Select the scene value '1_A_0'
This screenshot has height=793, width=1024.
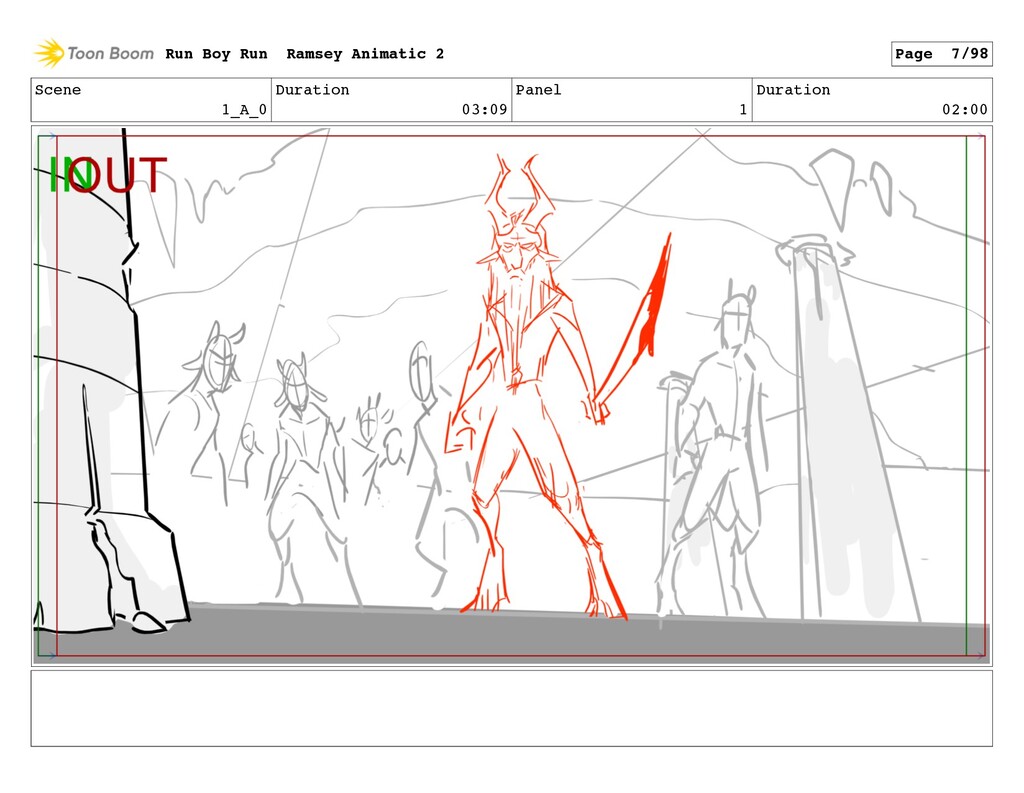(x=244, y=109)
